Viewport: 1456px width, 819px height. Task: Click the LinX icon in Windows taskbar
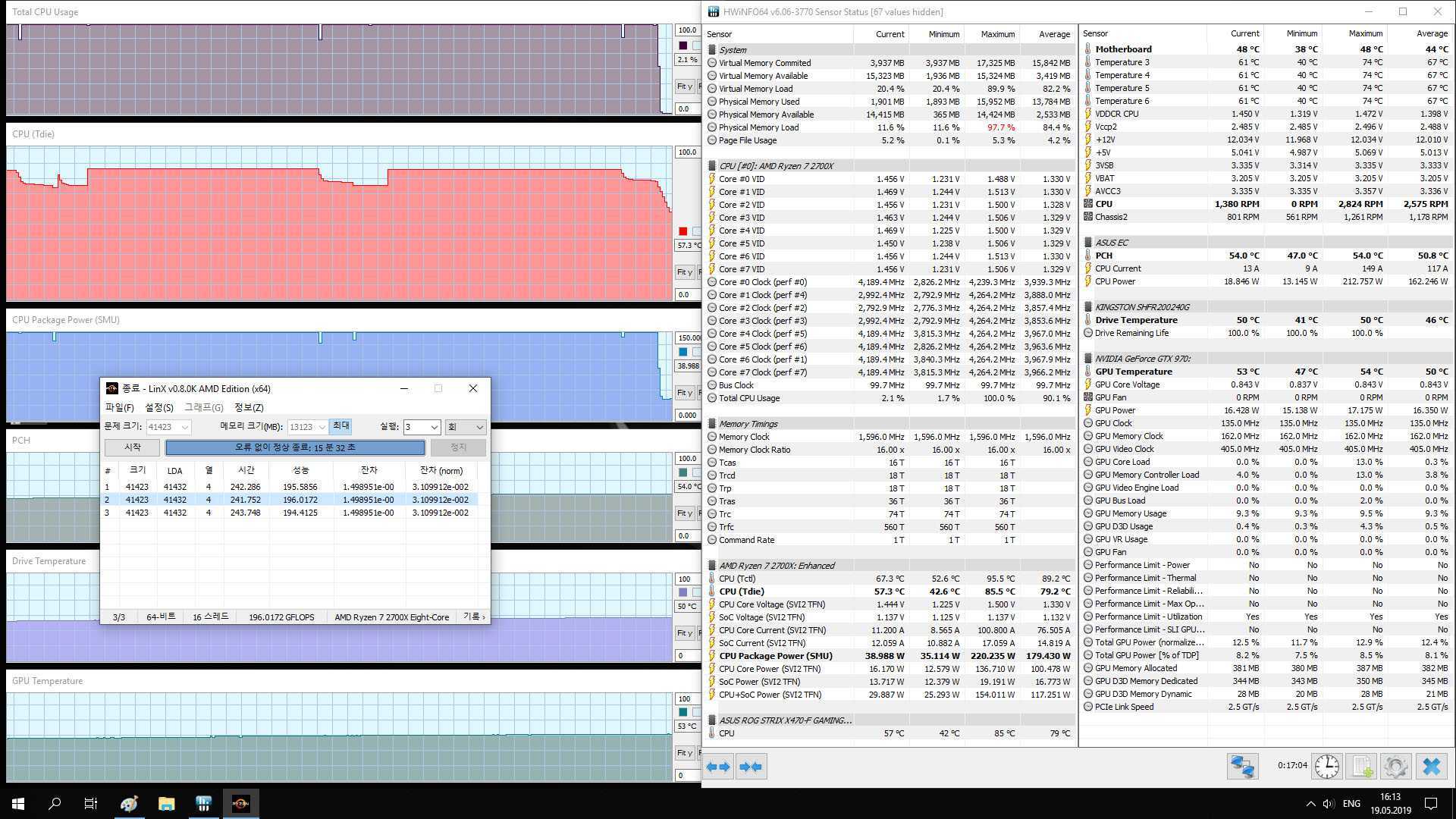coord(240,803)
